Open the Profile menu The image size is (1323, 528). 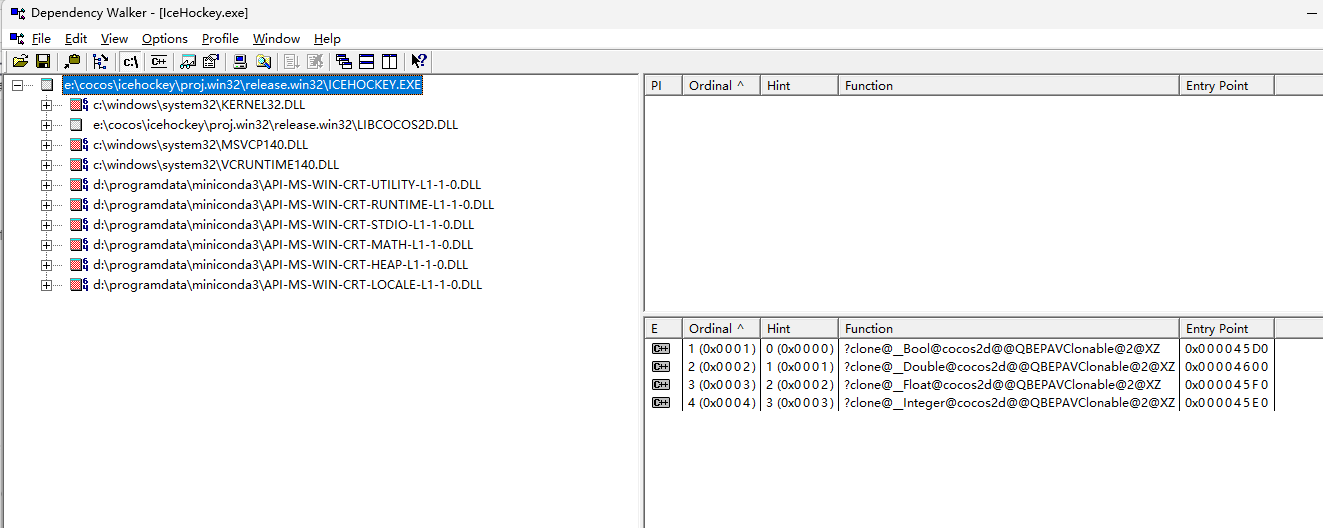220,38
